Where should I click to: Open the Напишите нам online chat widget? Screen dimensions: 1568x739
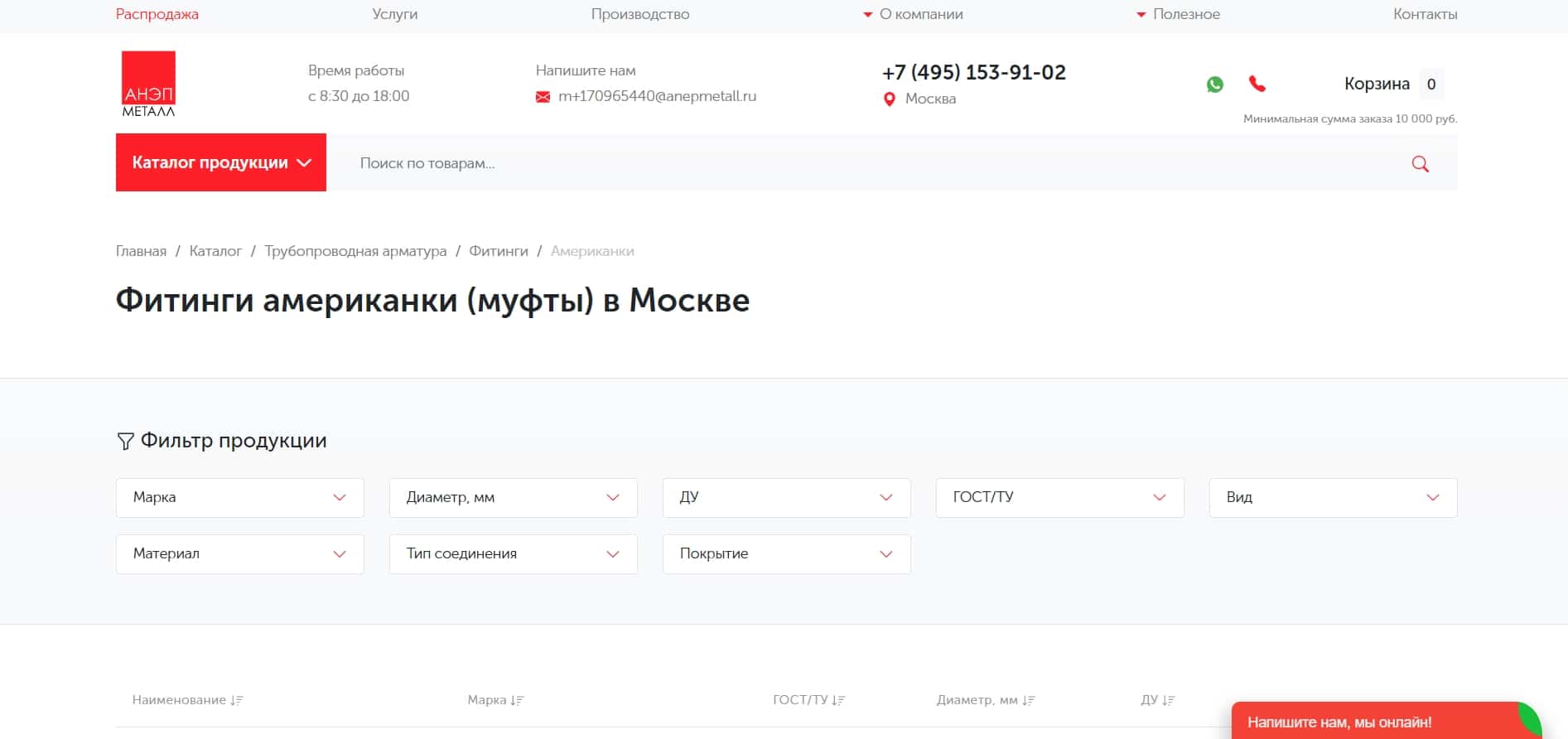point(1385,721)
